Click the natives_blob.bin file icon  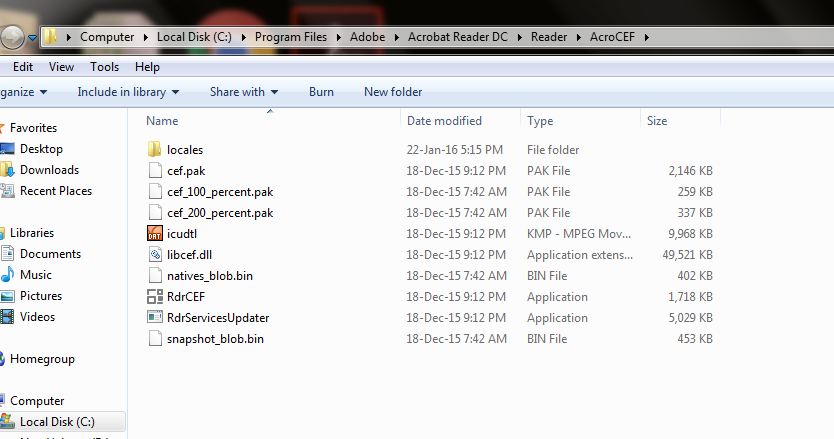(155, 276)
